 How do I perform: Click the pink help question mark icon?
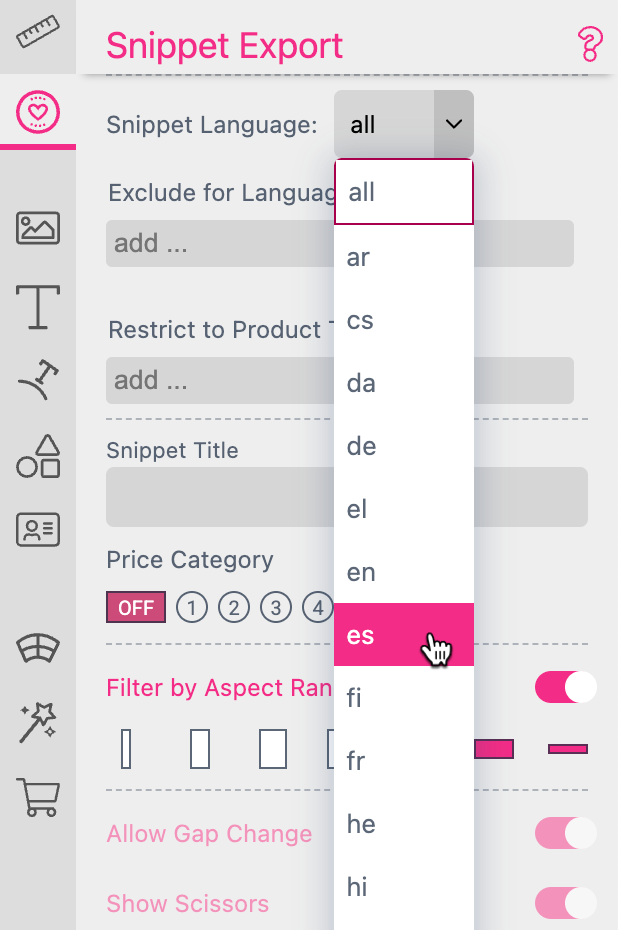pos(590,45)
